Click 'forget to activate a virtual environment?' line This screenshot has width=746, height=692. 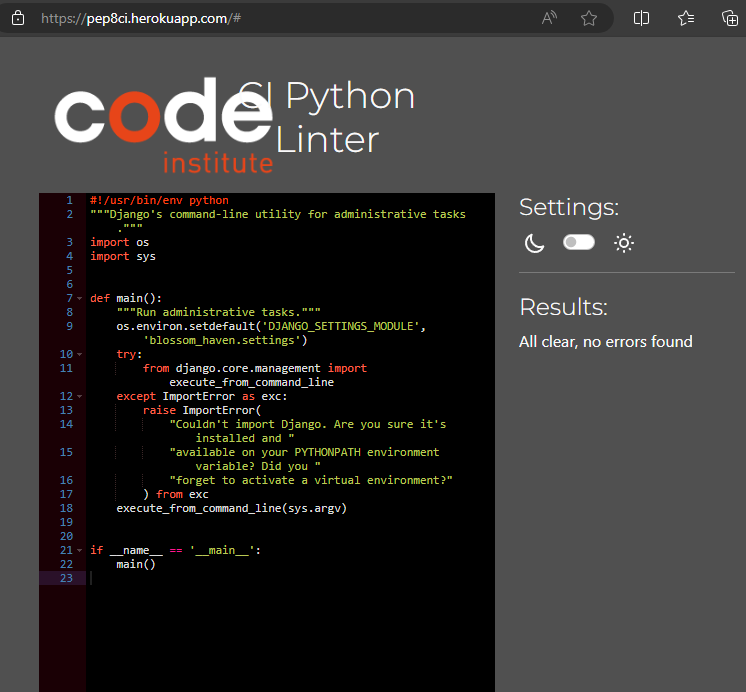point(311,480)
